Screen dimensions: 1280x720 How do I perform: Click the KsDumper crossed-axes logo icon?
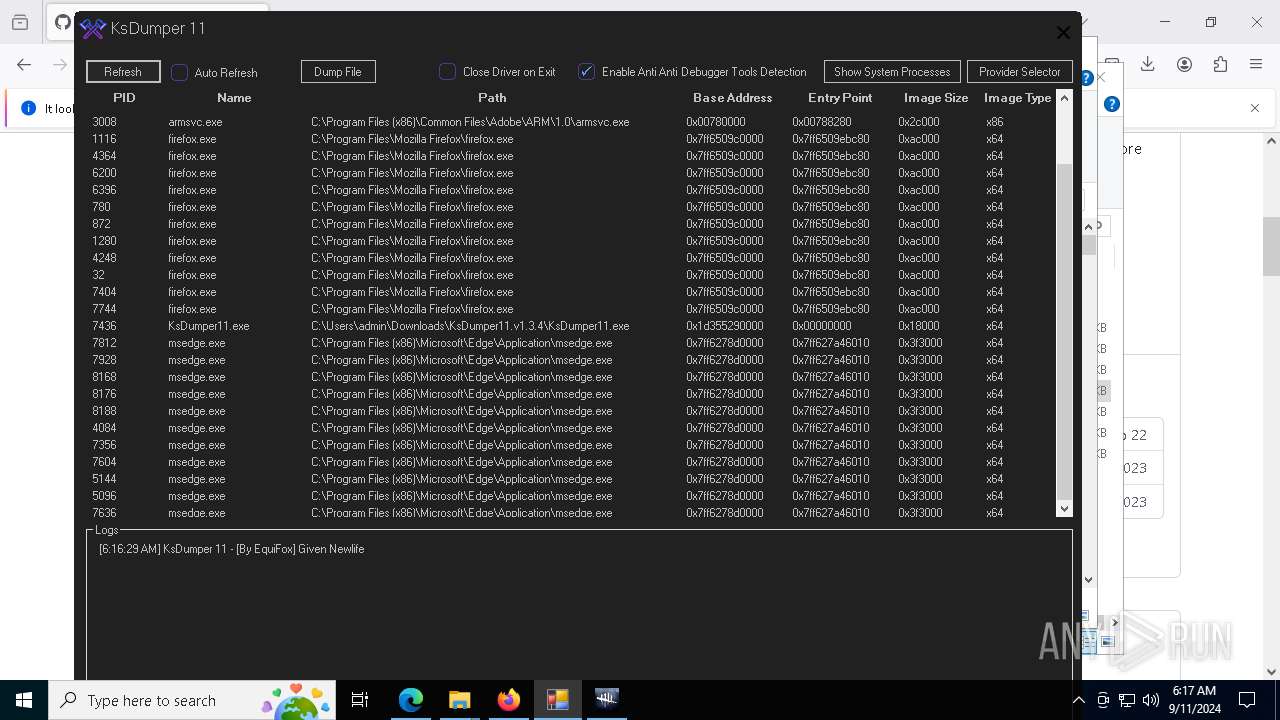click(x=93, y=29)
